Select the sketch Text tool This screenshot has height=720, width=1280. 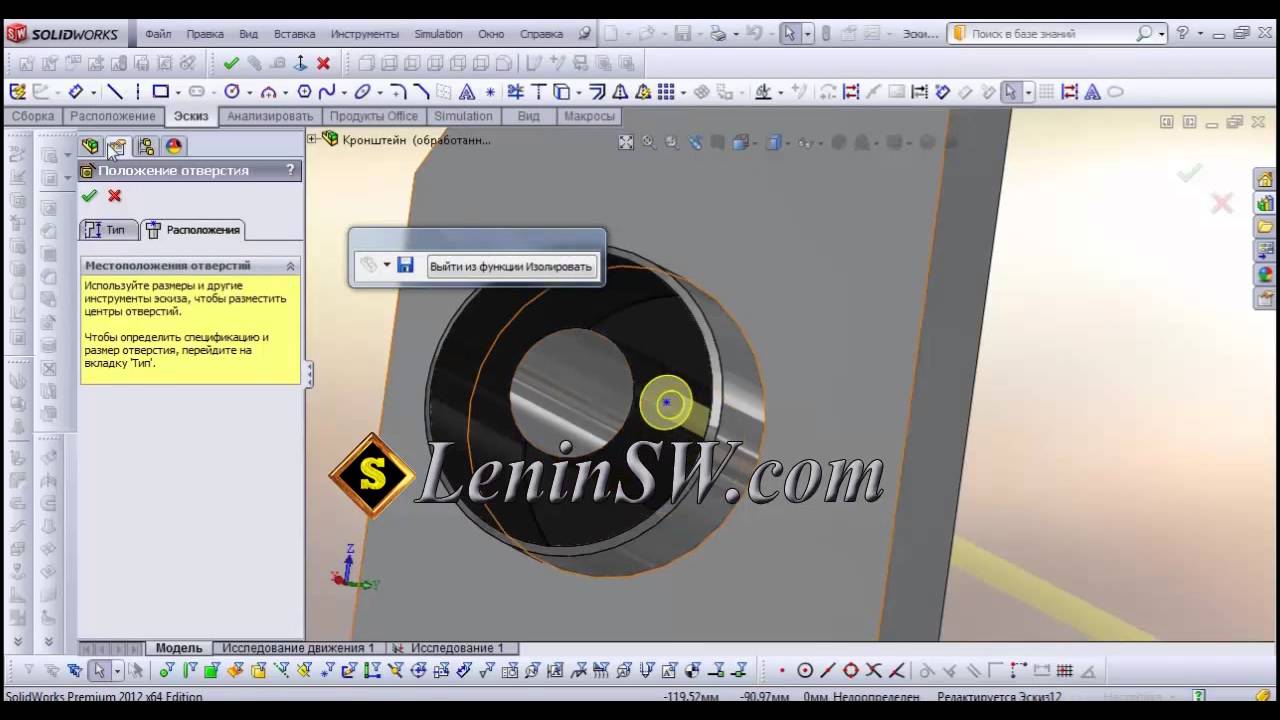466,92
